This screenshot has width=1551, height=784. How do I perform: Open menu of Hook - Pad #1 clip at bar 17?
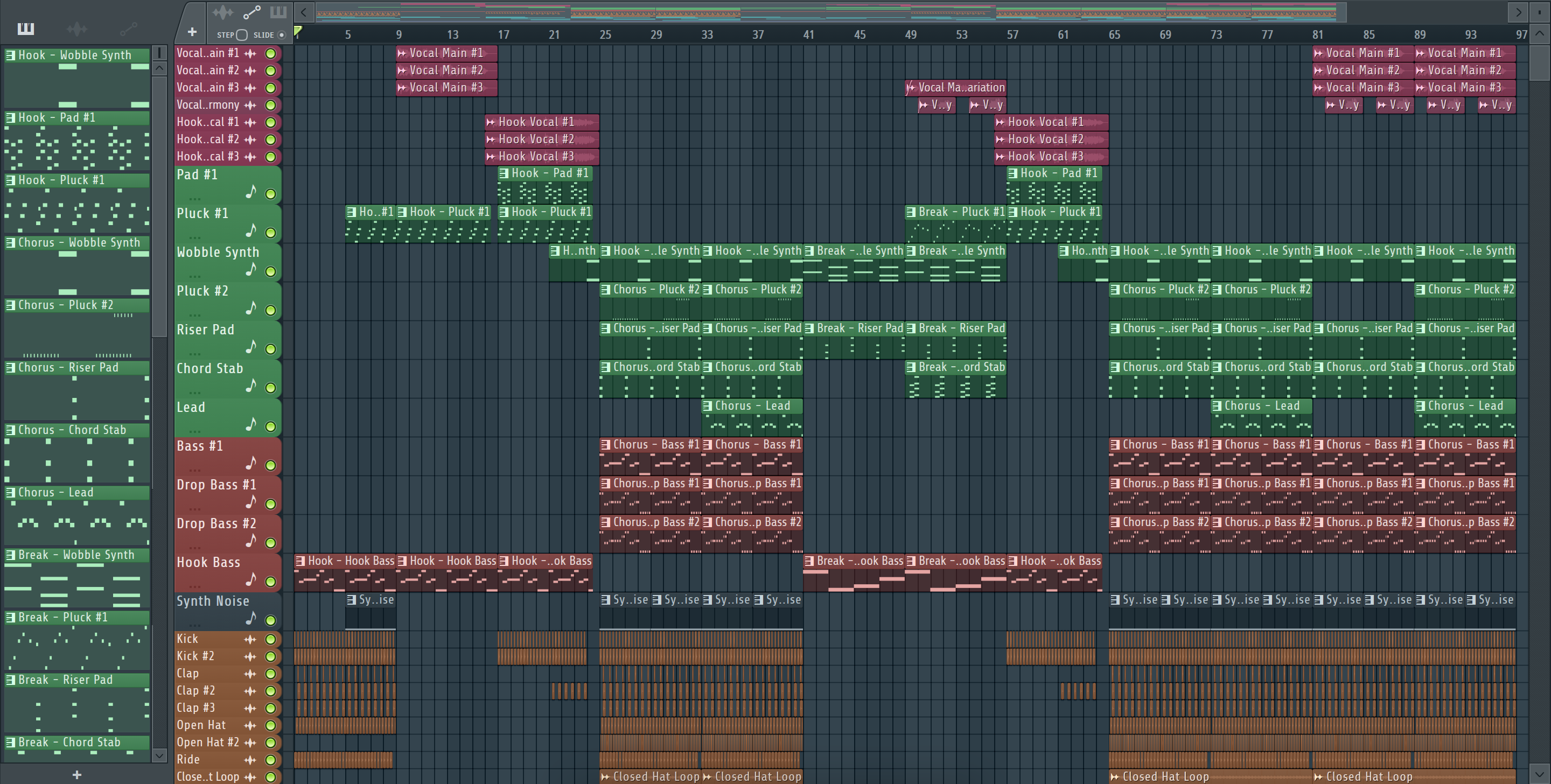[x=504, y=173]
